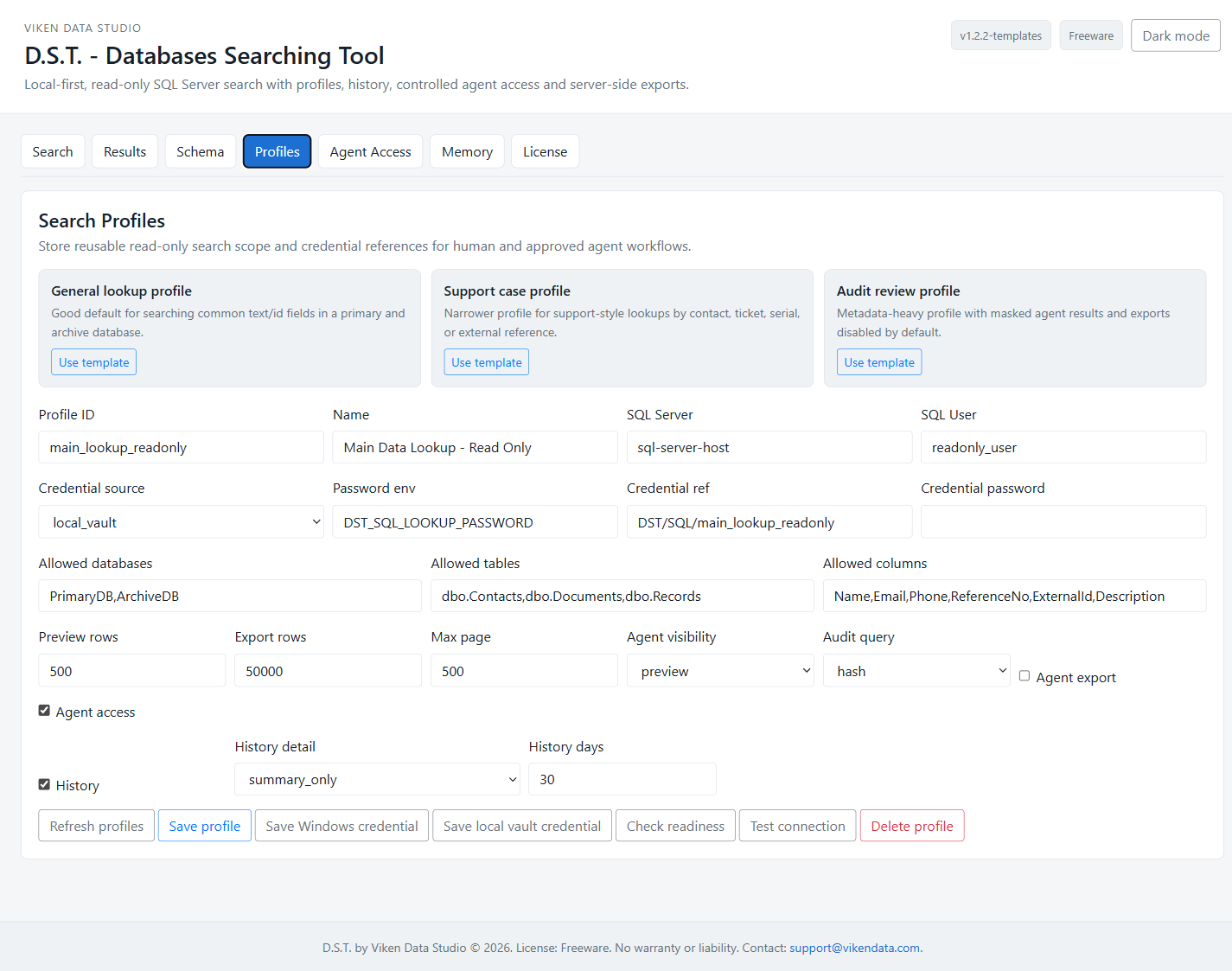Screen dimensions: 1232x971
Task: Go to the Schema tab
Action: pyautogui.click(x=201, y=151)
